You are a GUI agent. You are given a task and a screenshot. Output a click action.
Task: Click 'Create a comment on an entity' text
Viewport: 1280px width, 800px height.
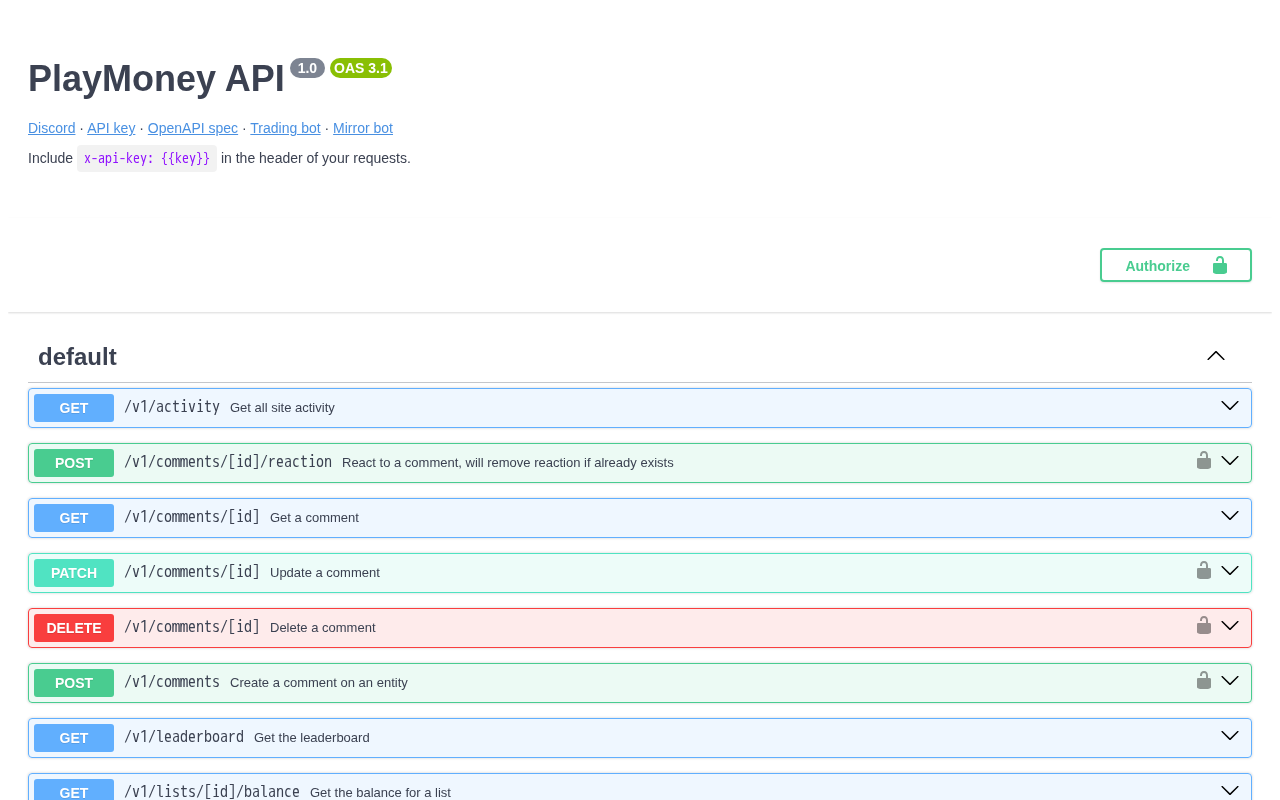319,683
